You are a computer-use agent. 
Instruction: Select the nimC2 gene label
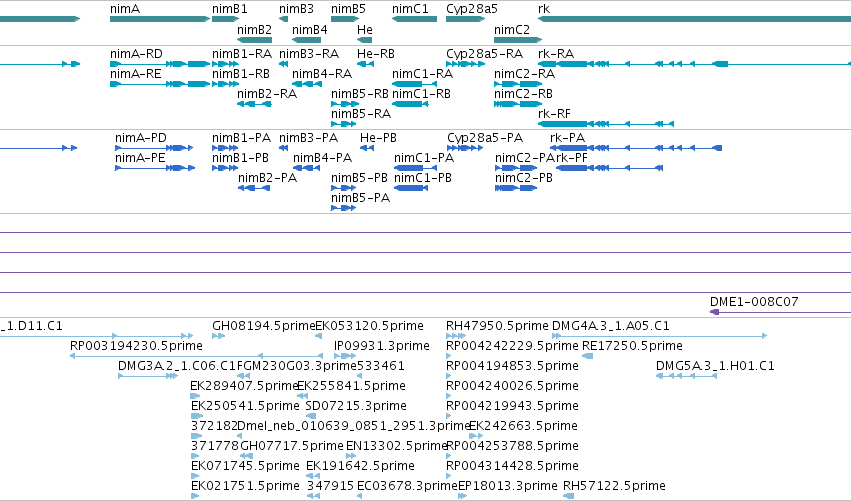point(512,30)
